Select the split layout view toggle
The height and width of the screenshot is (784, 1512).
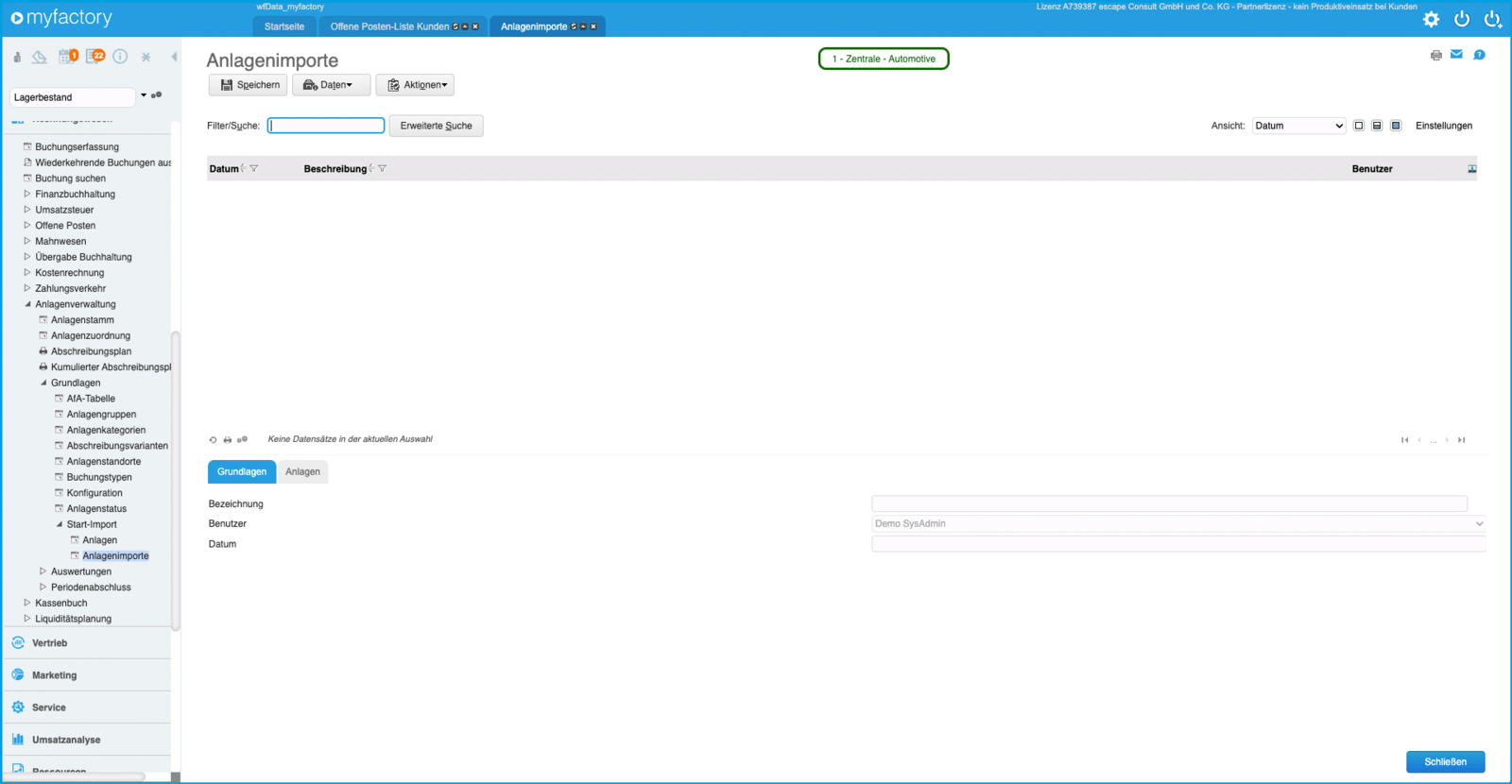1377,126
